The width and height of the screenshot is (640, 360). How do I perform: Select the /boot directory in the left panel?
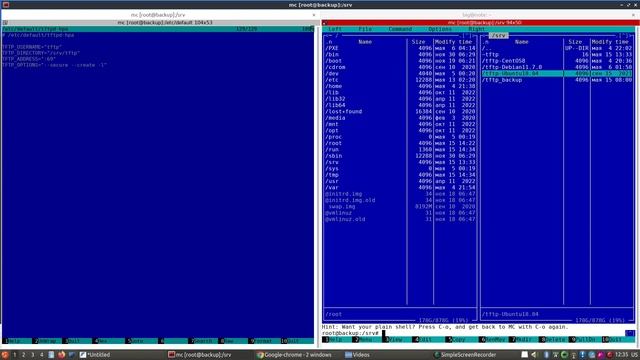400,61
